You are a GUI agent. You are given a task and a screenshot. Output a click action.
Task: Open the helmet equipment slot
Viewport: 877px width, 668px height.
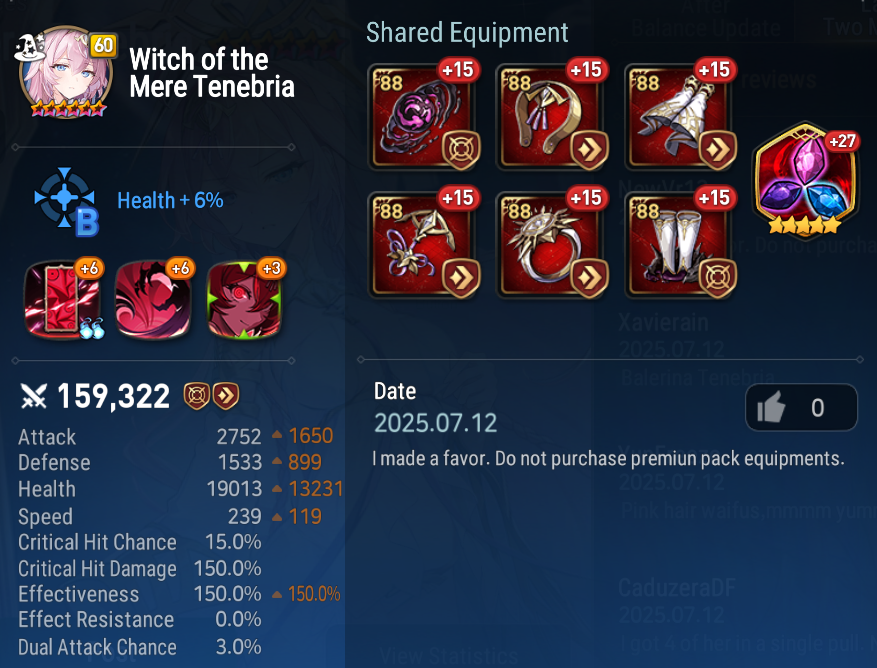pos(551,116)
